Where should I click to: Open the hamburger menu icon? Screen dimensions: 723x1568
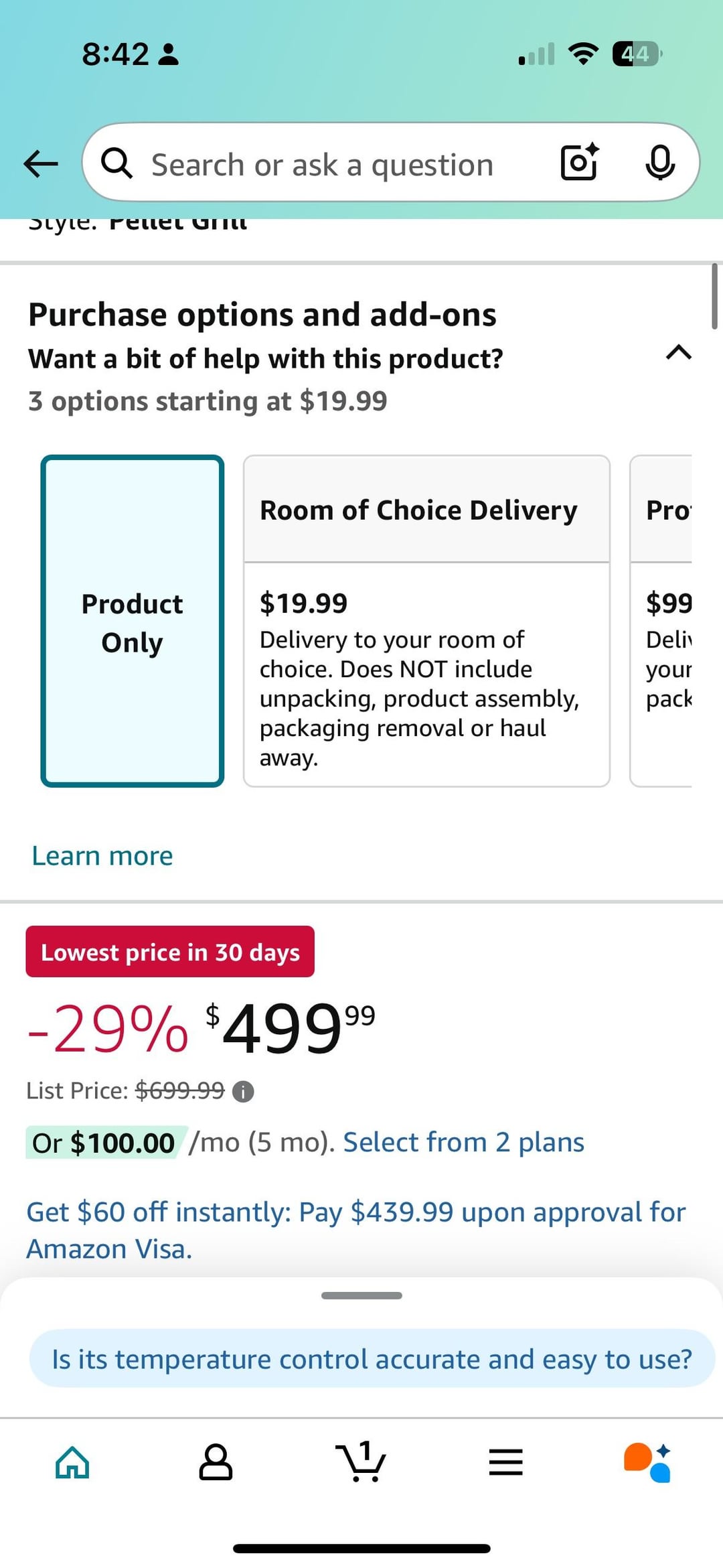tap(505, 1462)
